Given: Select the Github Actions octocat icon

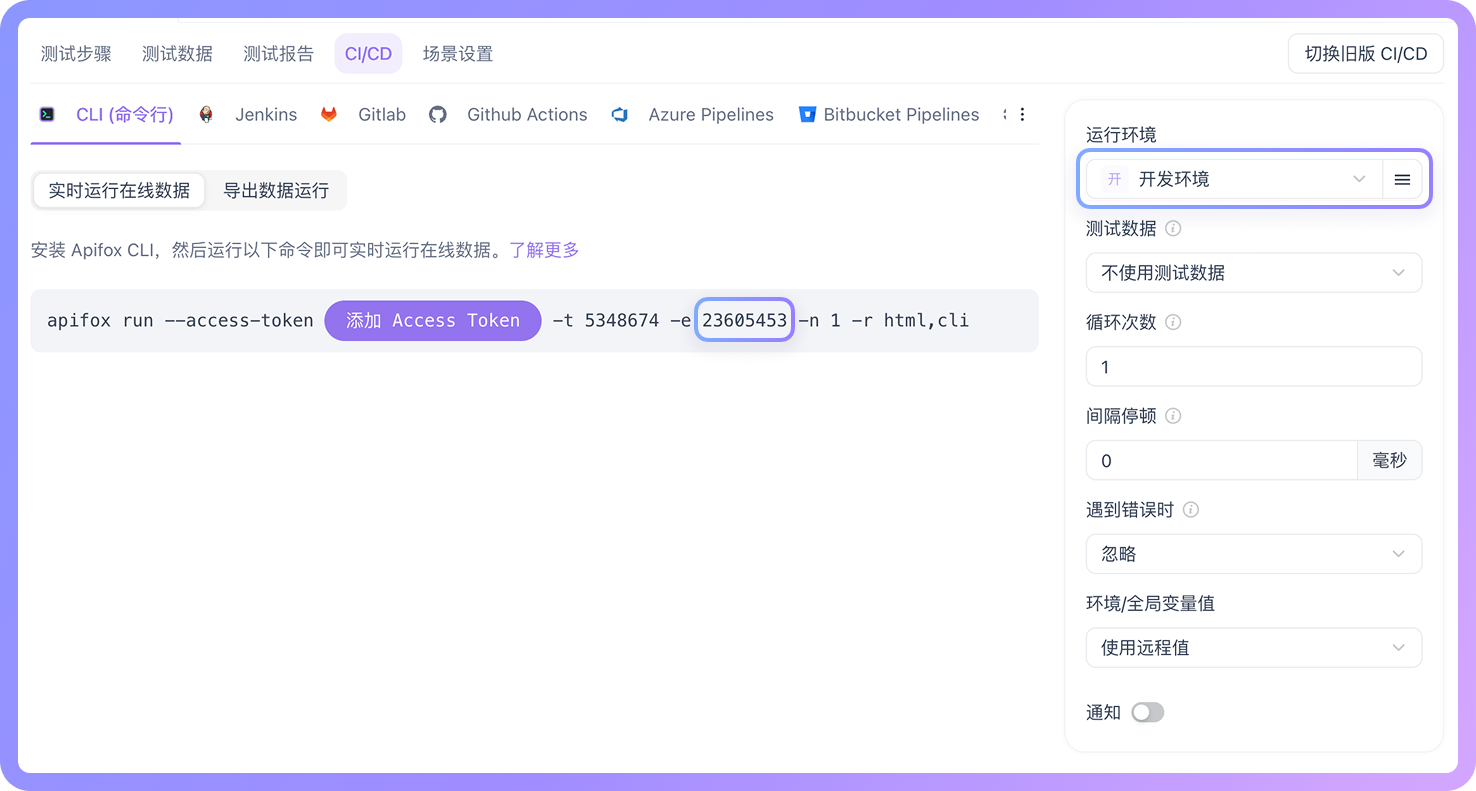Looking at the screenshot, I should [x=437, y=114].
